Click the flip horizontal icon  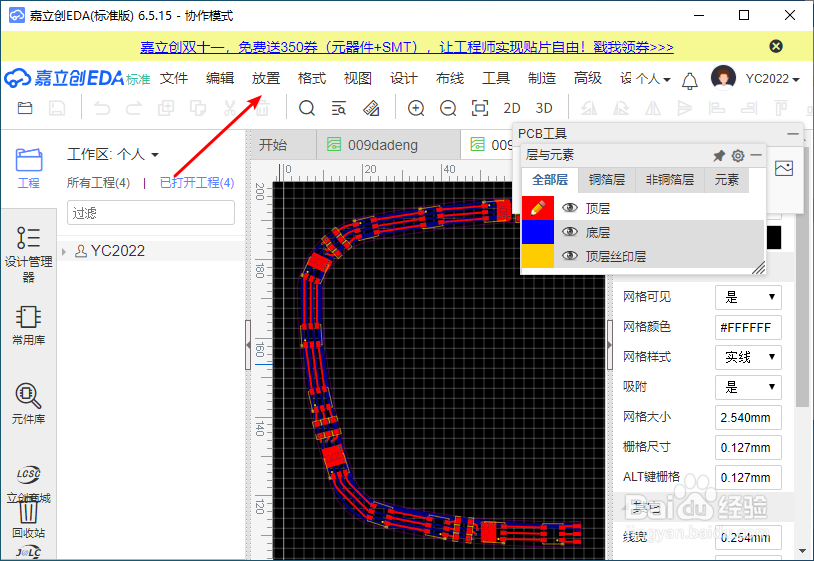click(653, 108)
